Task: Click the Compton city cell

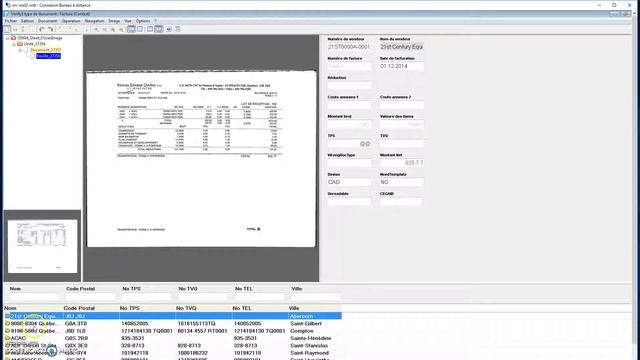Action: pos(302,331)
